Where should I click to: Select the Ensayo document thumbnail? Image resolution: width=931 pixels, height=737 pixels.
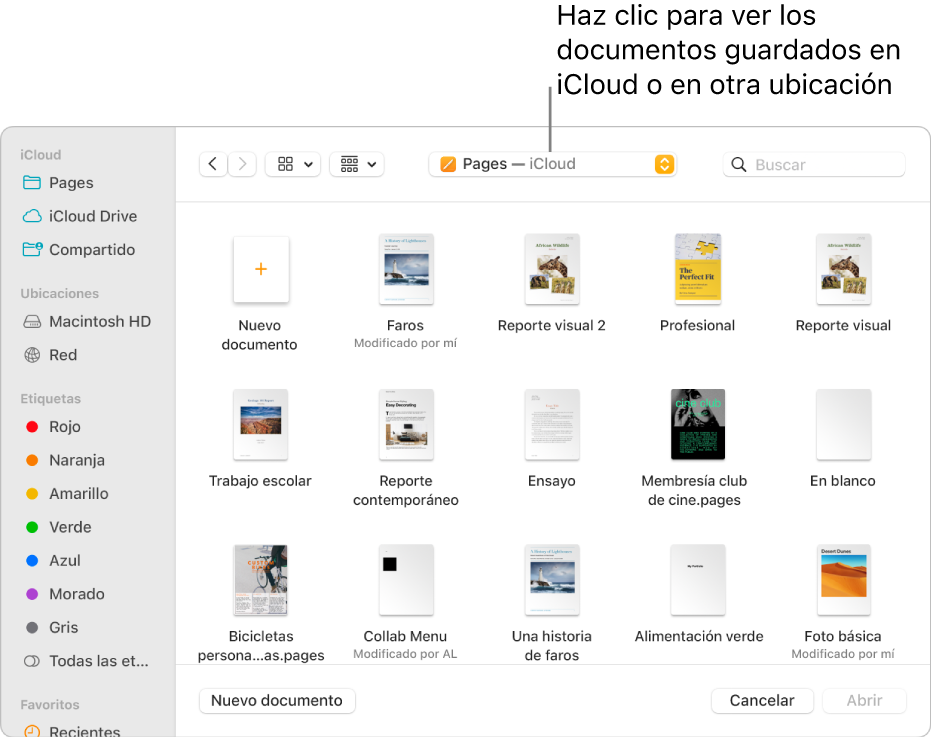pyautogui.click(x=552, y=425)
